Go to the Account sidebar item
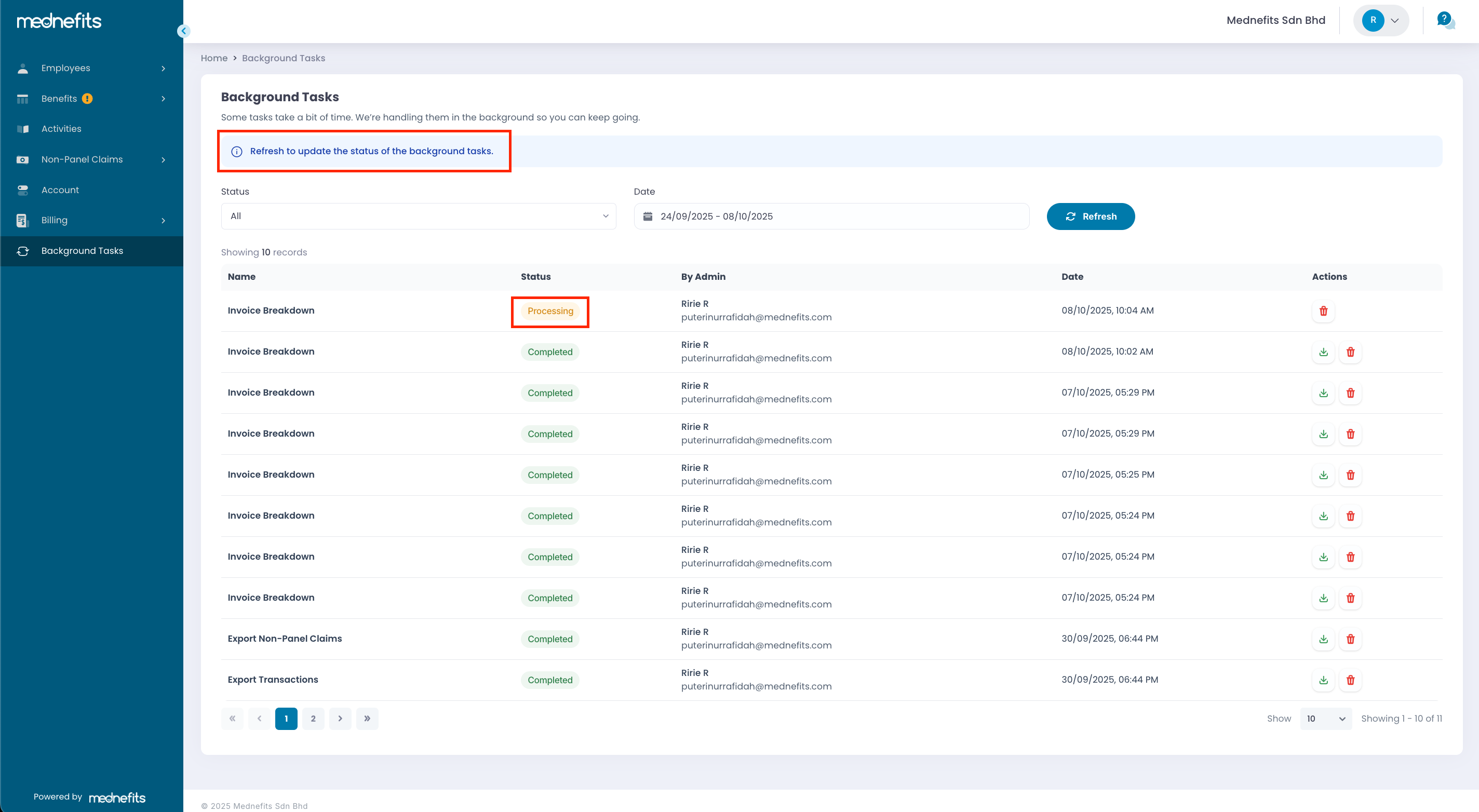Viewport: 1479px width, 812px height. coord(60,190)
